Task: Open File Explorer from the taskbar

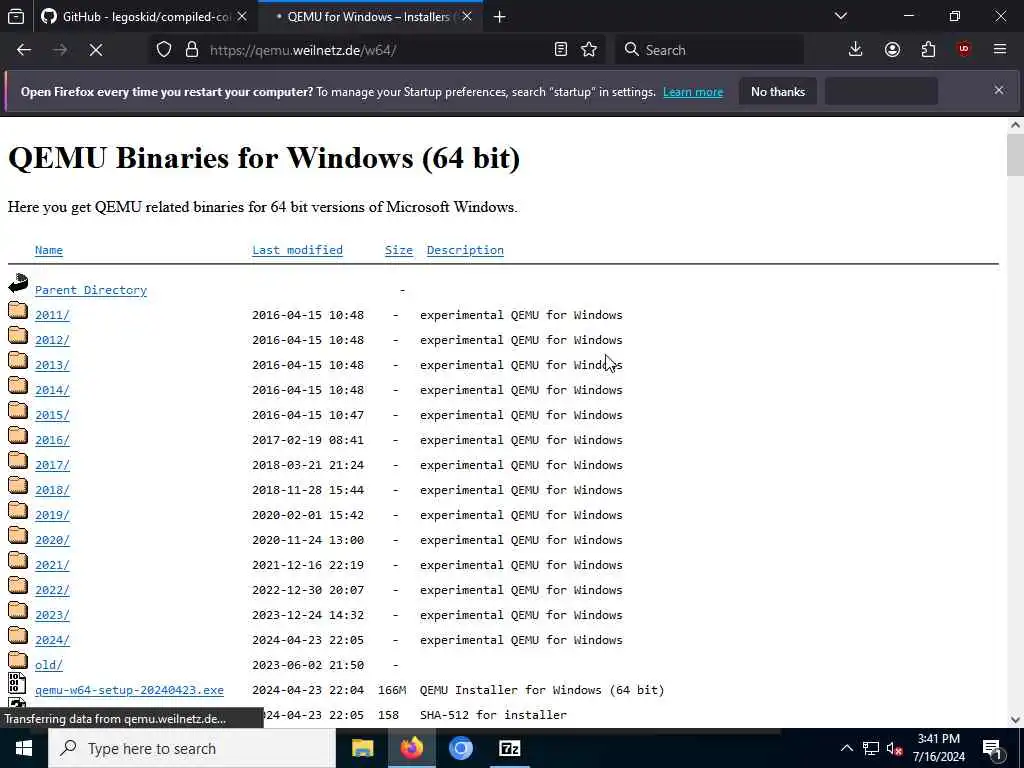Action: 362,748
